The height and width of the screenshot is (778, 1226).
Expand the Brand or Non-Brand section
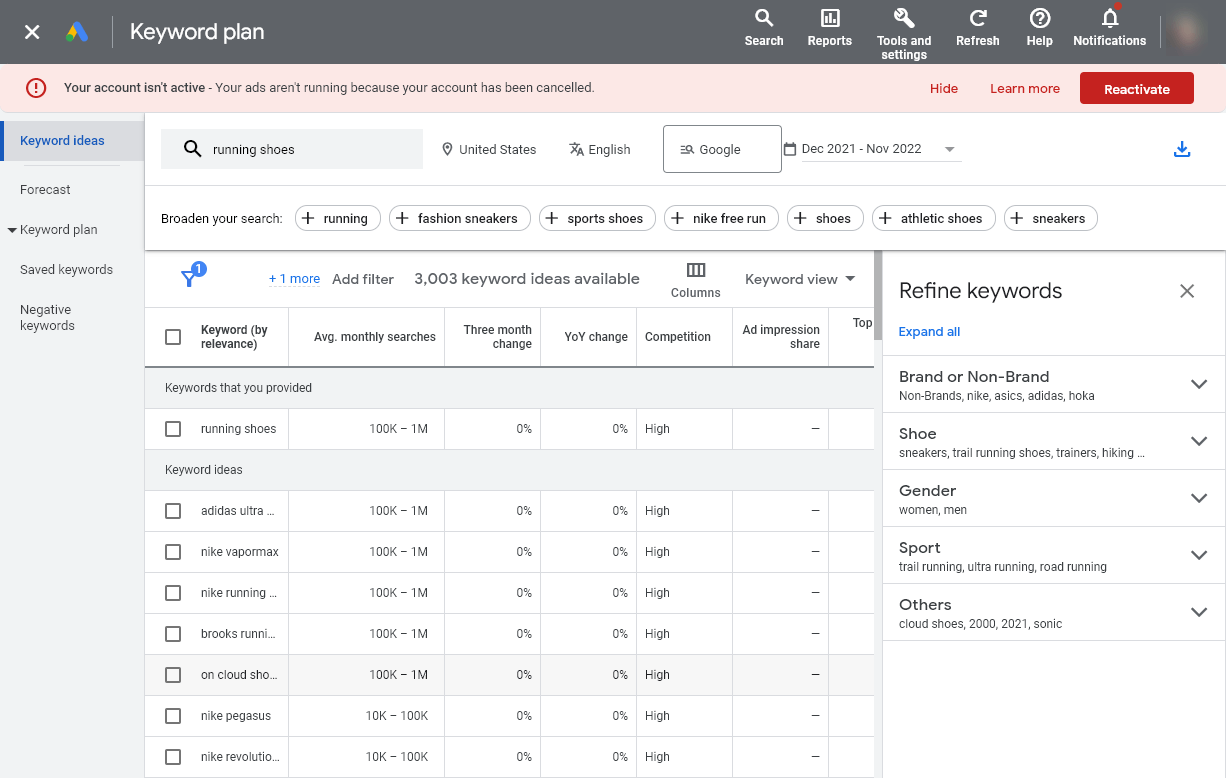point(1198,385)
